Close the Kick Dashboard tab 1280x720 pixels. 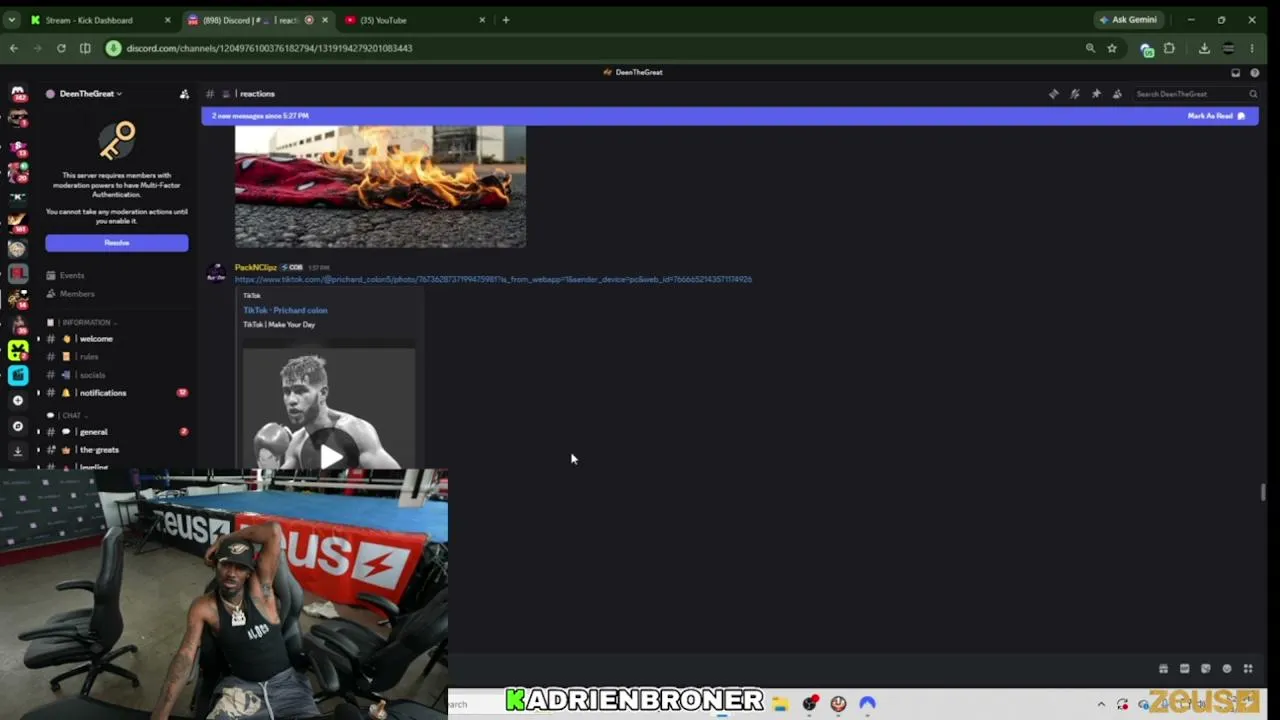[167, 20]
